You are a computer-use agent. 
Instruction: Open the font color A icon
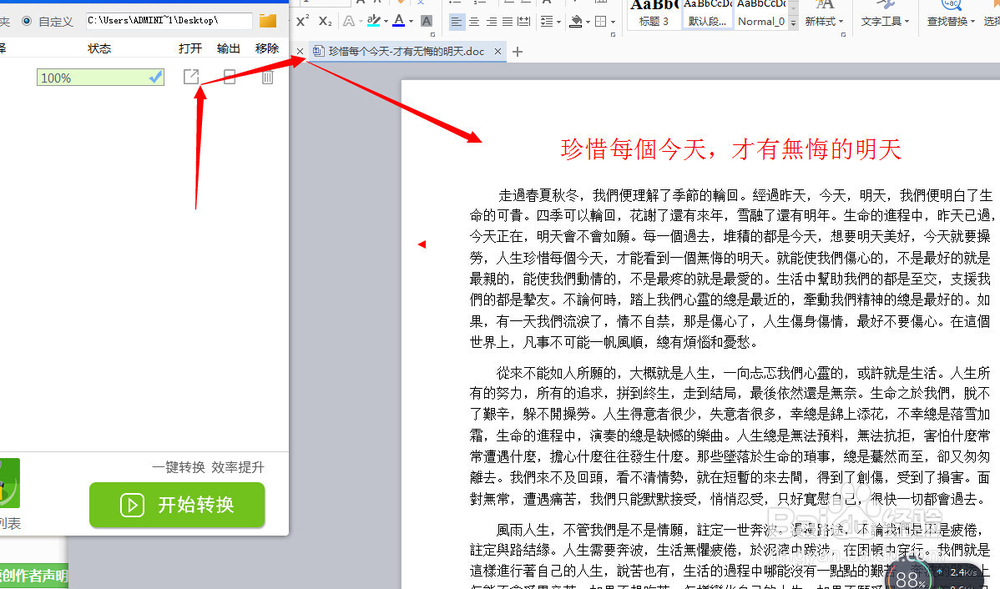(398, 20)
